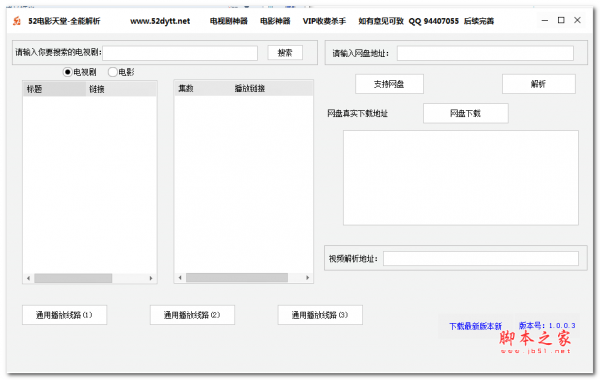Click the 通用播放线路 (1) button
This screenshot has height=380, width=600.
(64, 315)
